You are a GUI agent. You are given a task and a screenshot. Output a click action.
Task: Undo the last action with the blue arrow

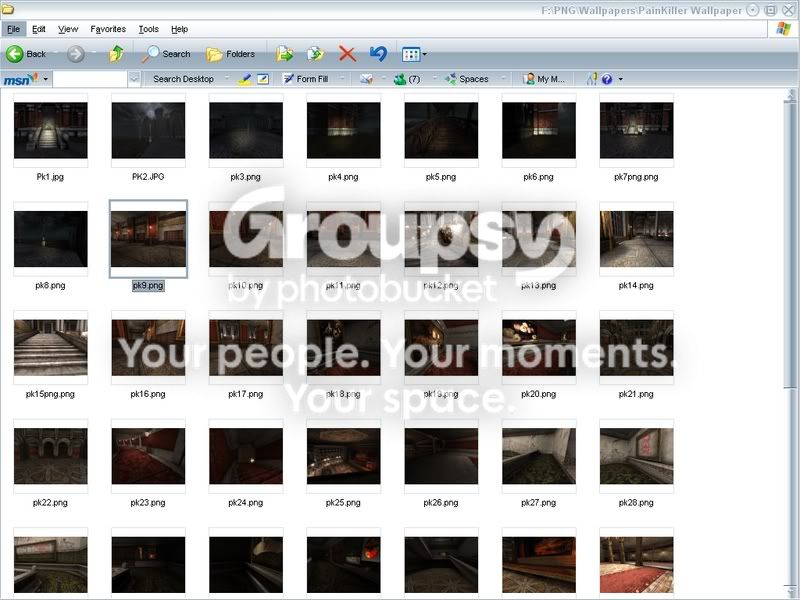(x=378, y=54)
